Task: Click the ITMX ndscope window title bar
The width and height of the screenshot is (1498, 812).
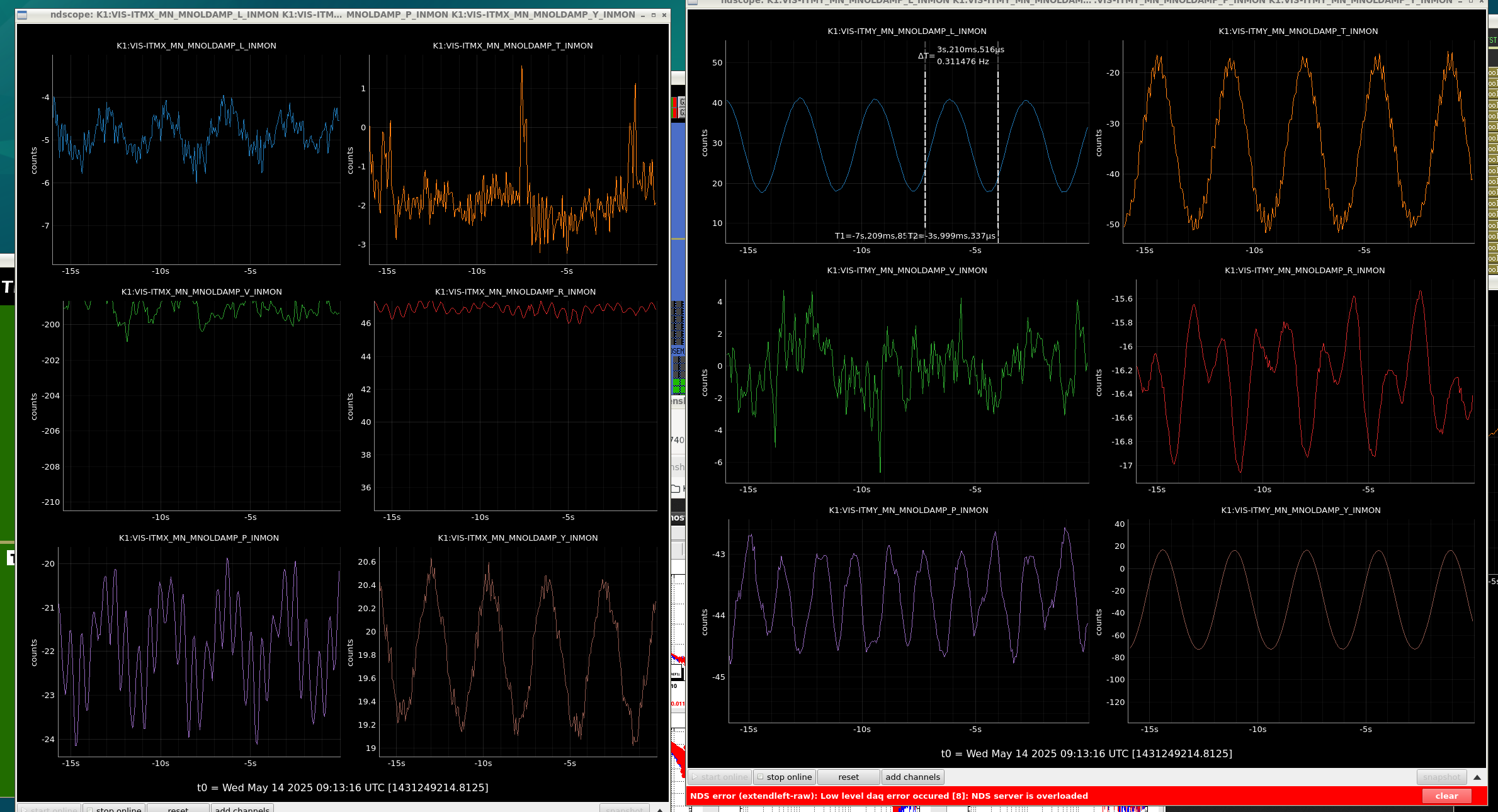Action: point(343,14)
